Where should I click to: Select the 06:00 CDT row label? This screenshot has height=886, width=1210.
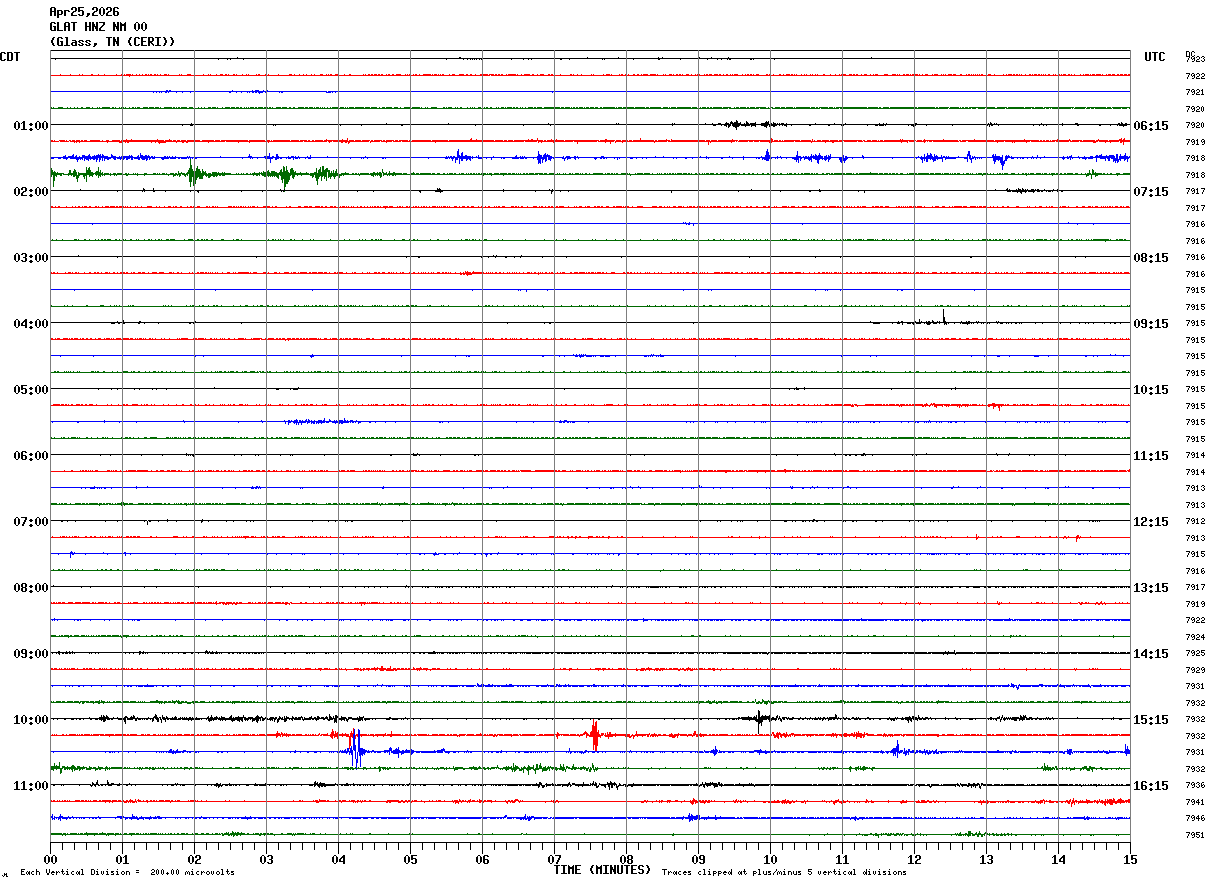[x=31, y=455]
